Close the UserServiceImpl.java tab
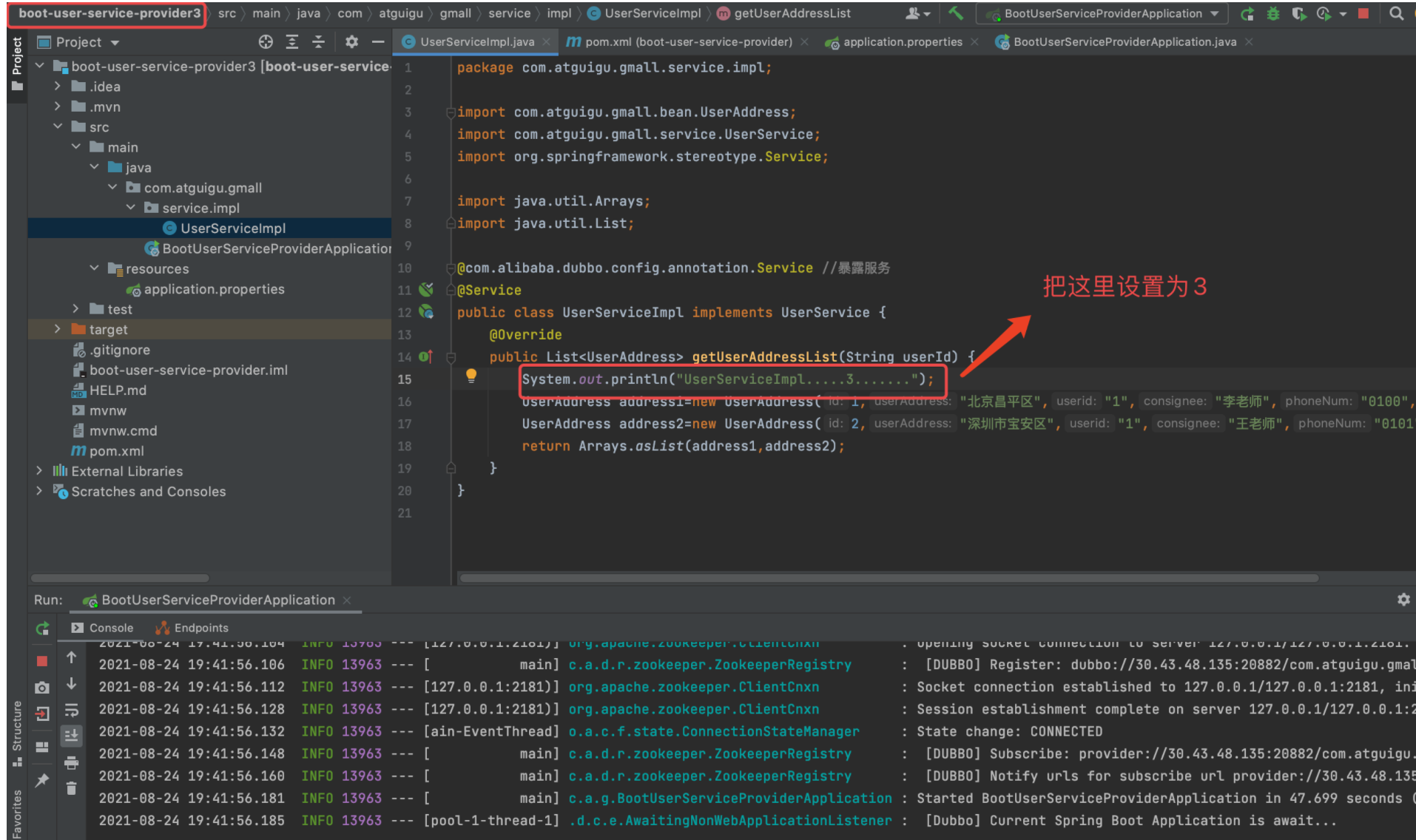This screenshot has width=1416, height=840. click(x=546, y=42)
